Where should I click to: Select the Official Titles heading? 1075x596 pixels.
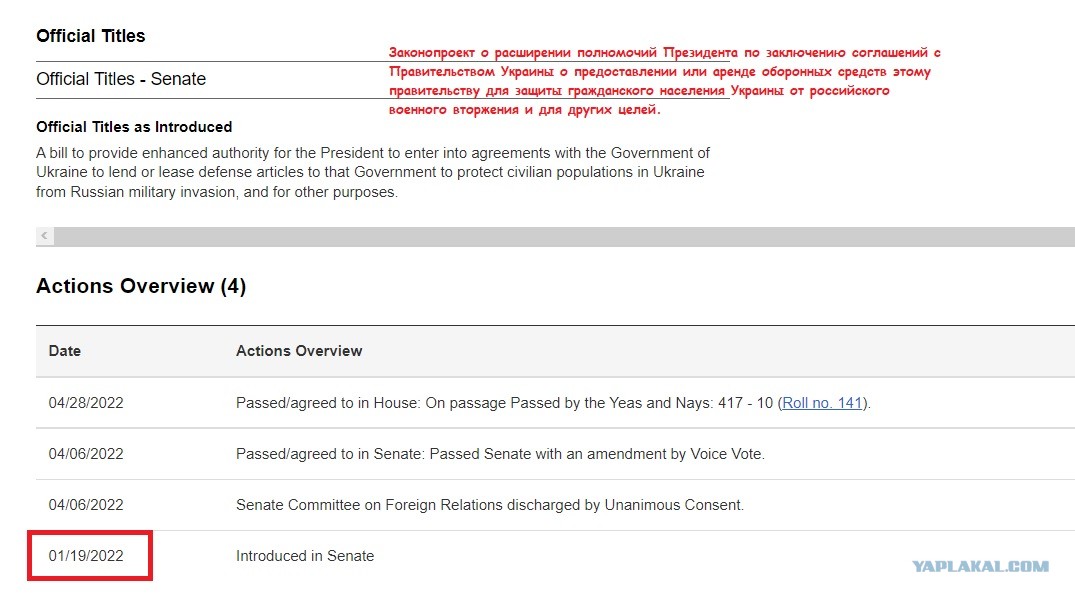90,36
